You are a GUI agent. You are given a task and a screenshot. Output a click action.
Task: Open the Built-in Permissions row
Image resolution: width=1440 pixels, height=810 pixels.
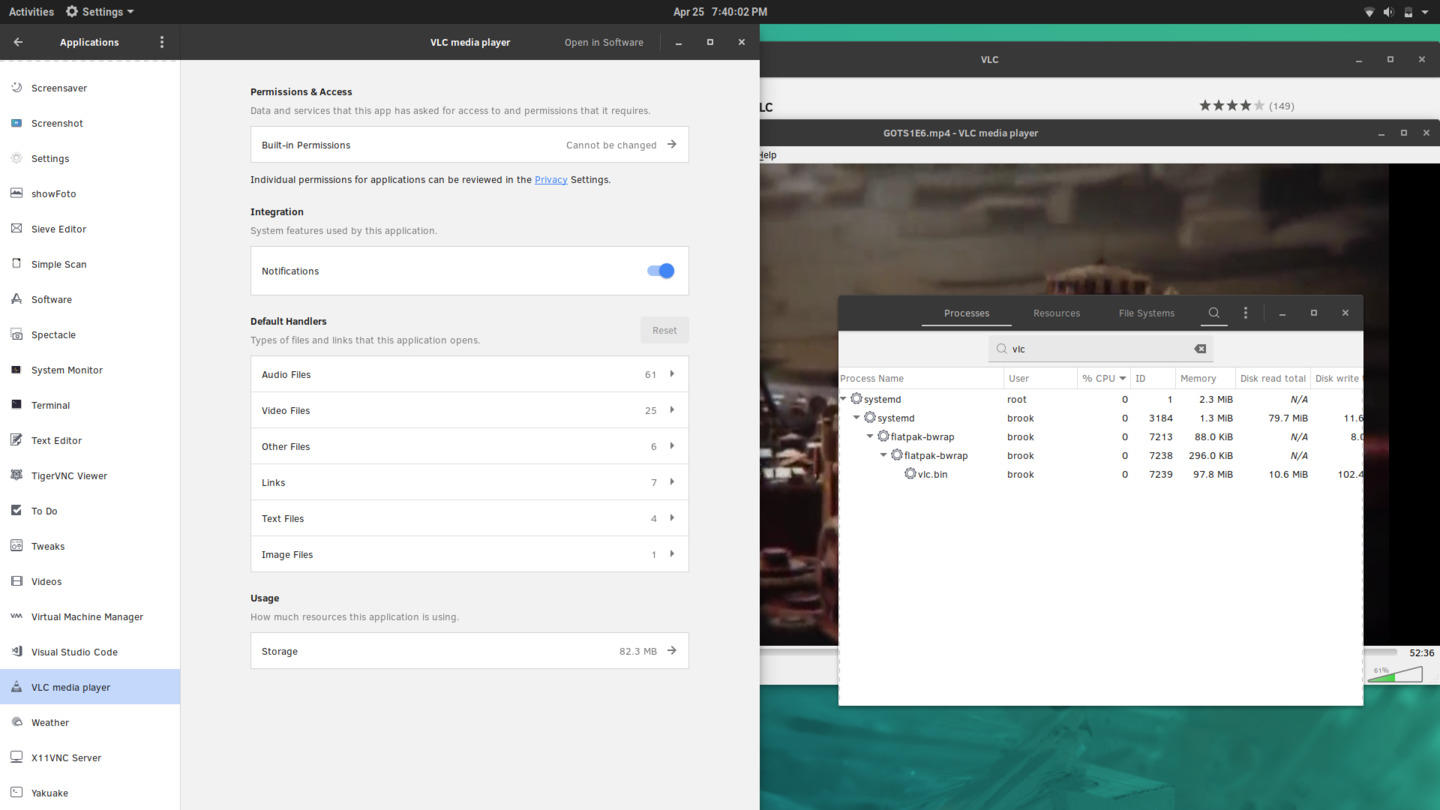click(x=469, y=145)
